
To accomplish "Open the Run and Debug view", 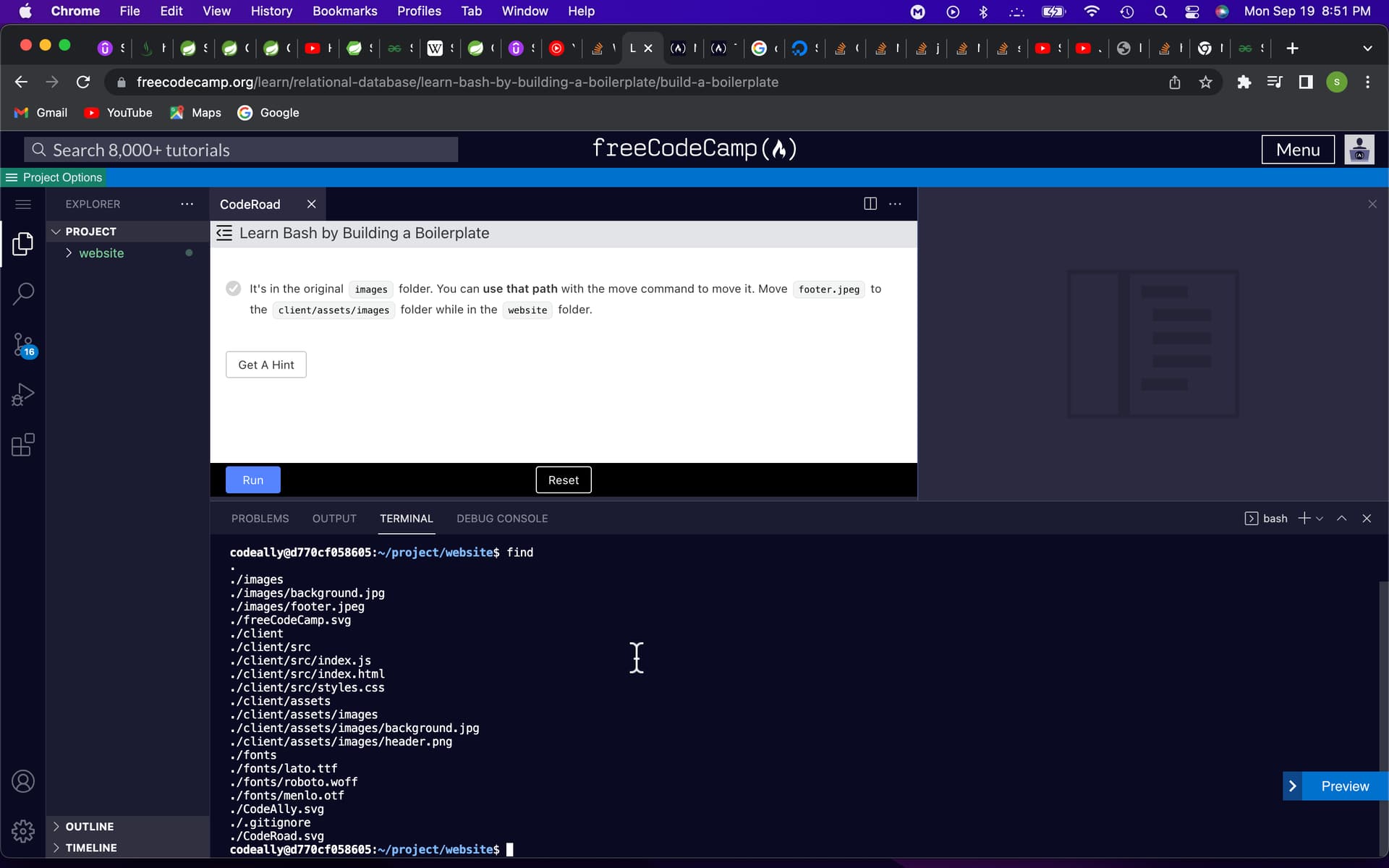I will pos(23,395).
